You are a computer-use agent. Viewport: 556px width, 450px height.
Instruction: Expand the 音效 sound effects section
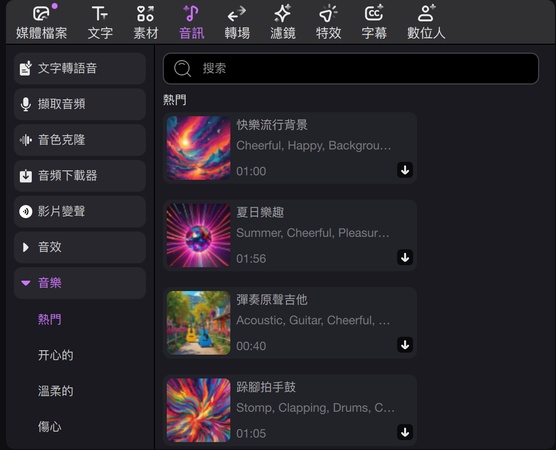tap(26, 247)
